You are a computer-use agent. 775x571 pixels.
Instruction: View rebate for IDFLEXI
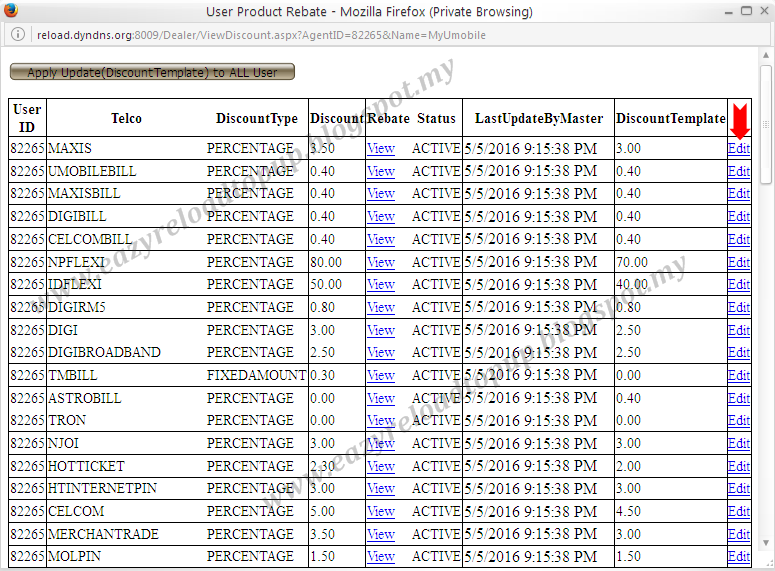tap(381, 284)
